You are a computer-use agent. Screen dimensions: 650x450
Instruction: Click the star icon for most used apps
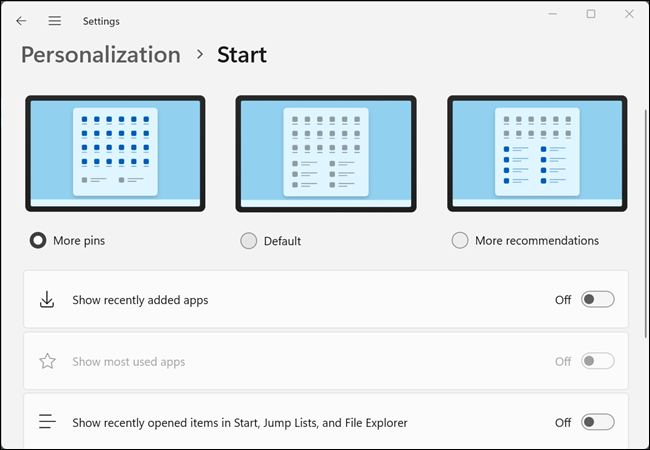(47, 361)
